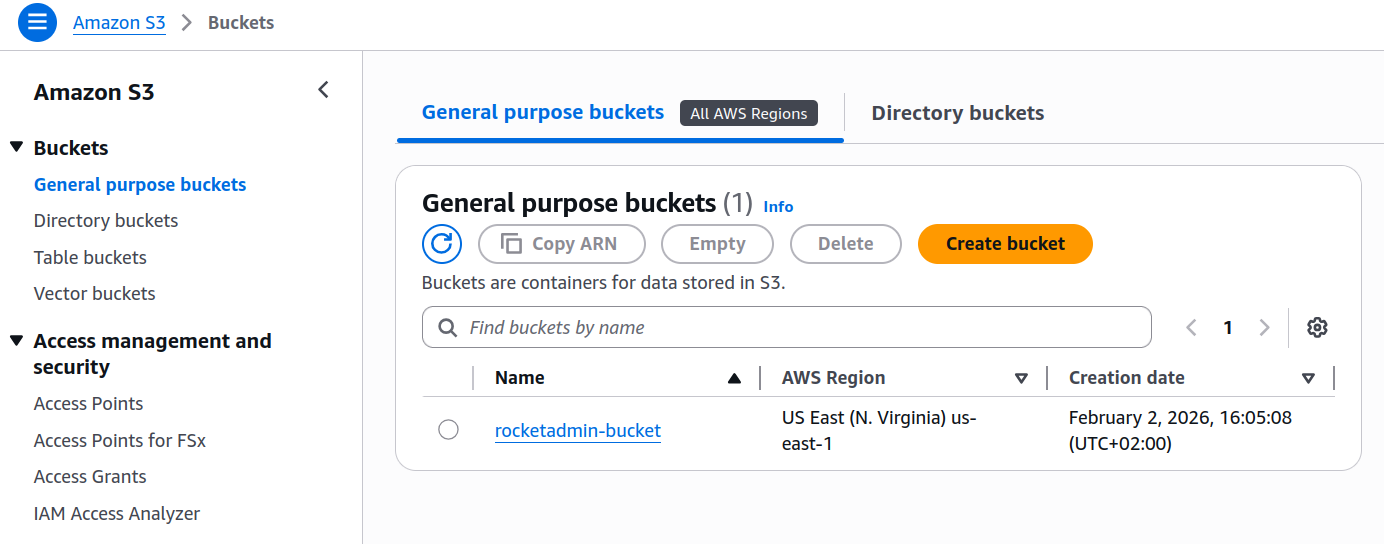Sort by Name column arrow

tap(734, 378)
